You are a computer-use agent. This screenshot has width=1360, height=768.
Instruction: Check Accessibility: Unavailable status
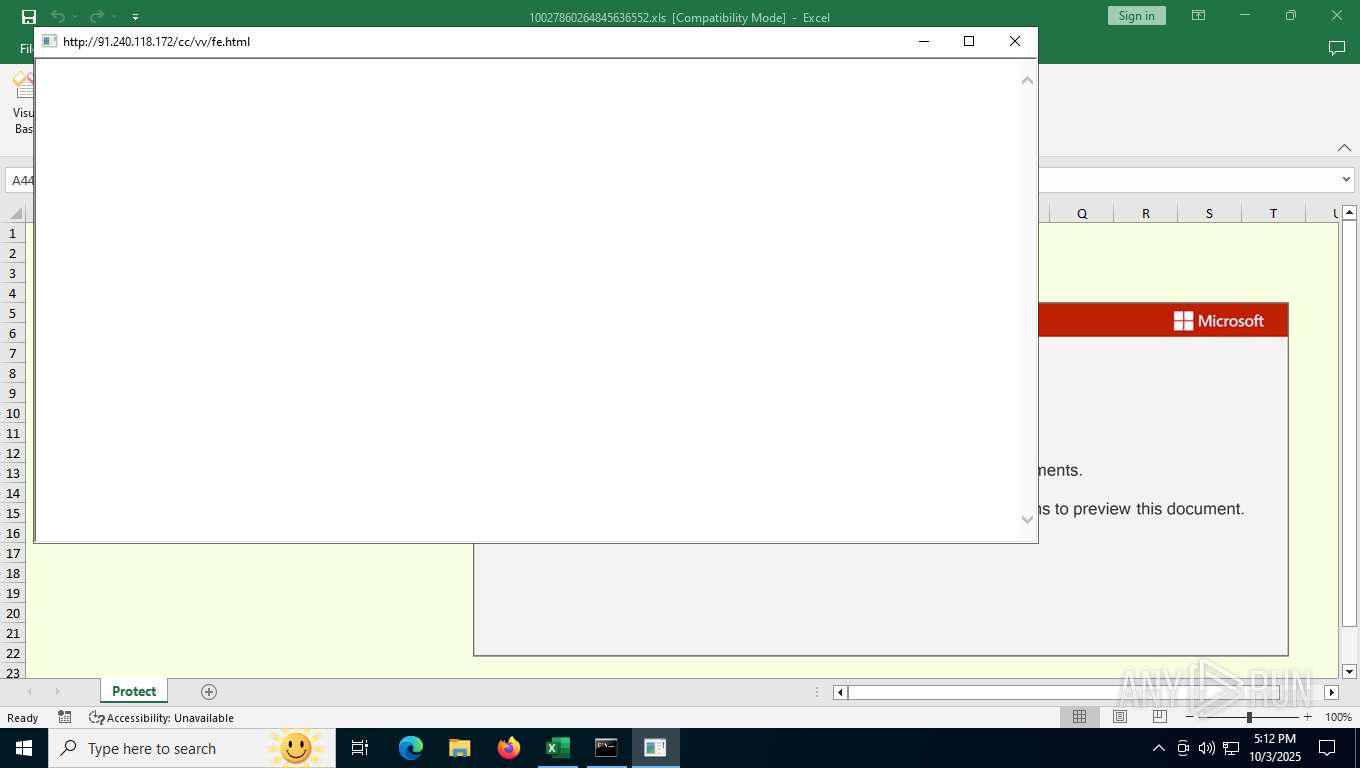[x=161, y=718]
